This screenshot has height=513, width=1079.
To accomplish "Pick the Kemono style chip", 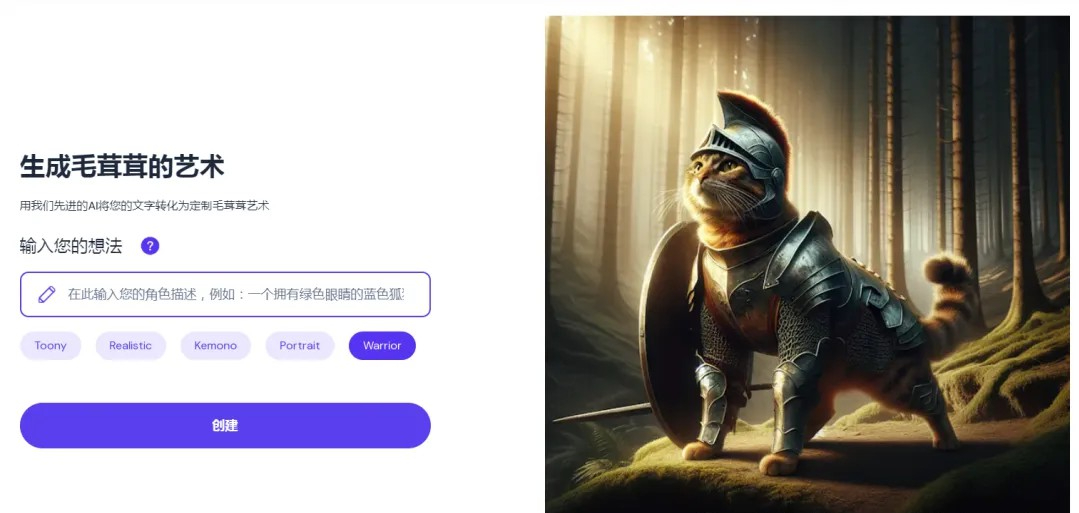I will tap(215, 346).
